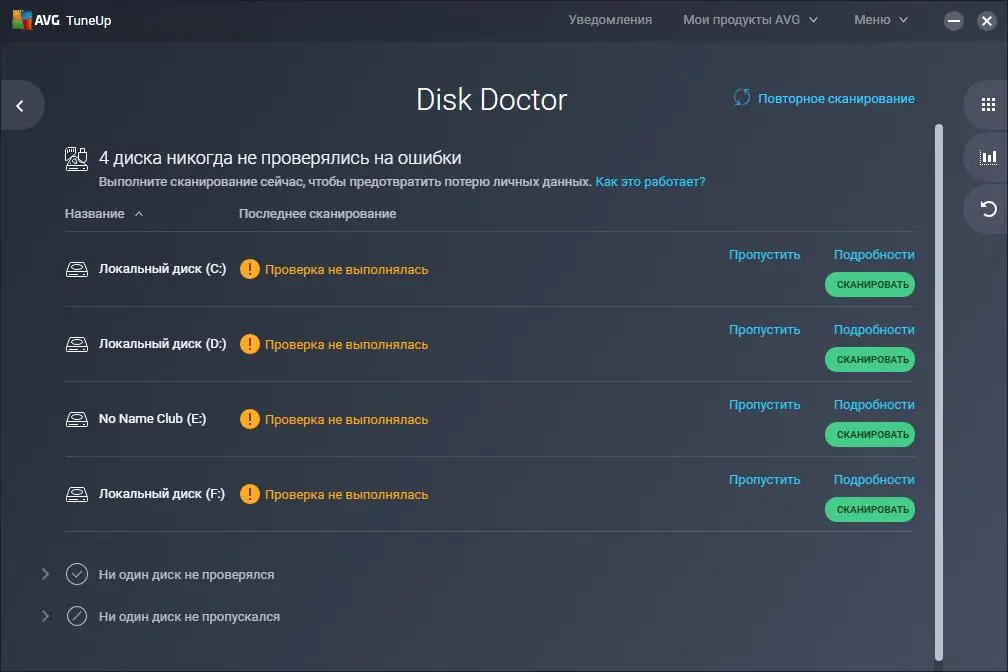
Task: Click the drive icon for No Name Club (E:)
Action: coord(77,419)
